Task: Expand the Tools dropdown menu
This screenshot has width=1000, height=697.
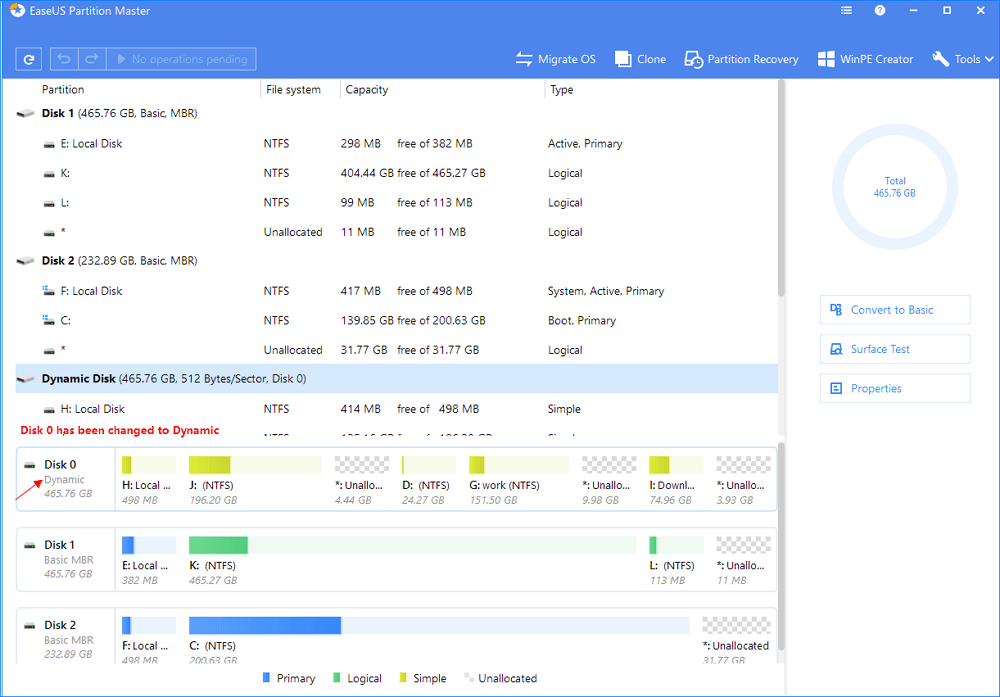Action: 964,59
